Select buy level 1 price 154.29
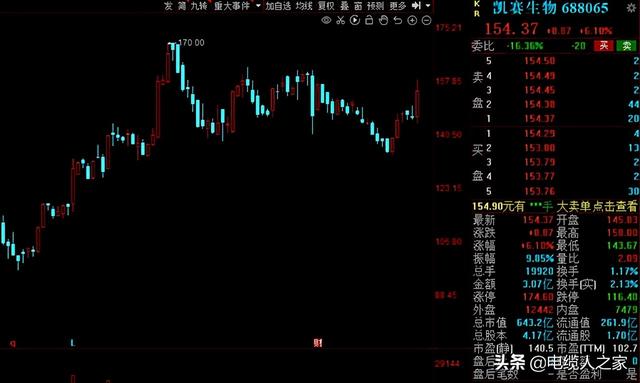The image size is (640, 383). (x=539, y=134)
